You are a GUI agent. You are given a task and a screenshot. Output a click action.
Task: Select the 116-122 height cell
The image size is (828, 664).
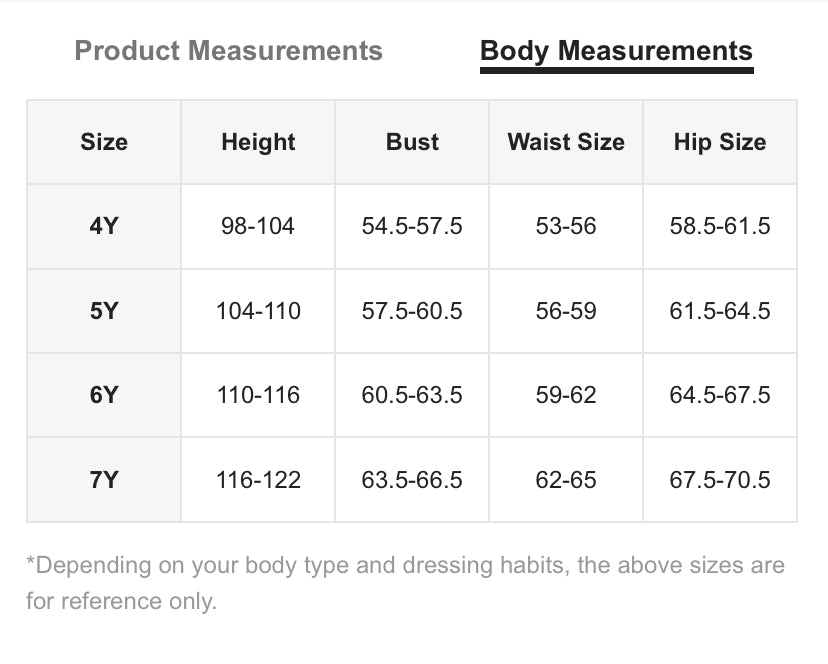[x=258, y=480]
